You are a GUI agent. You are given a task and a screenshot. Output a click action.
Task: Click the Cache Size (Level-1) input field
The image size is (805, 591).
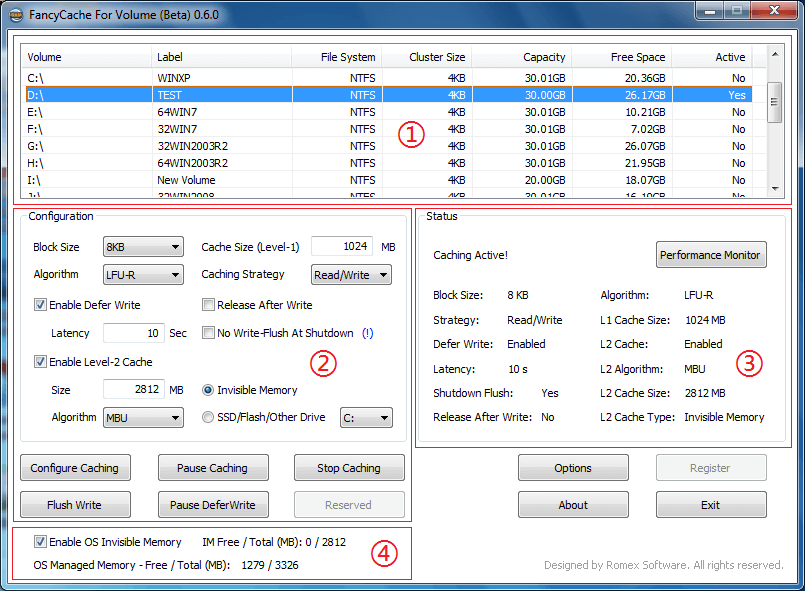pyautogui.click(x=342, y=246)
